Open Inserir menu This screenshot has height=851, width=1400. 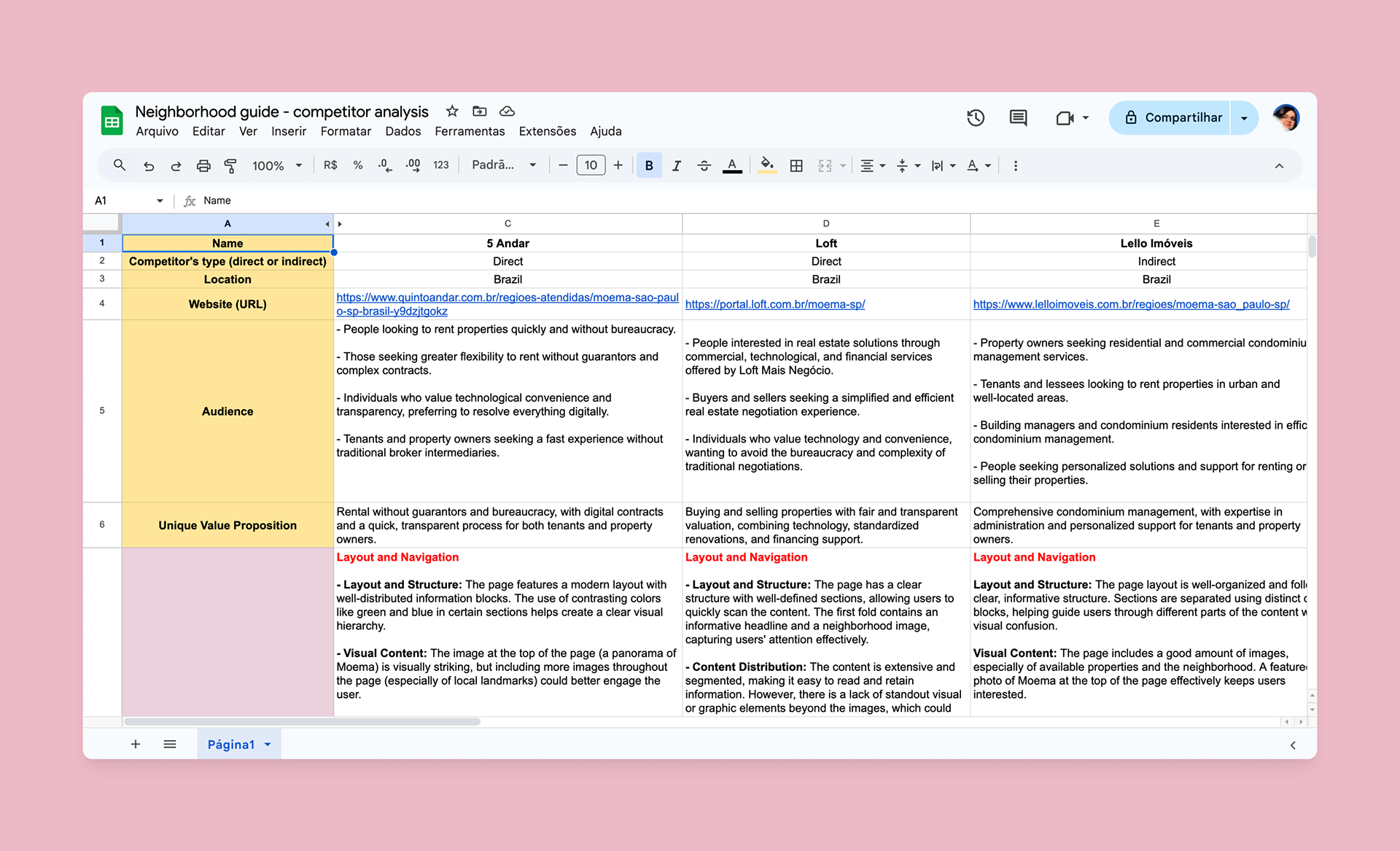[x=289, y=131]
